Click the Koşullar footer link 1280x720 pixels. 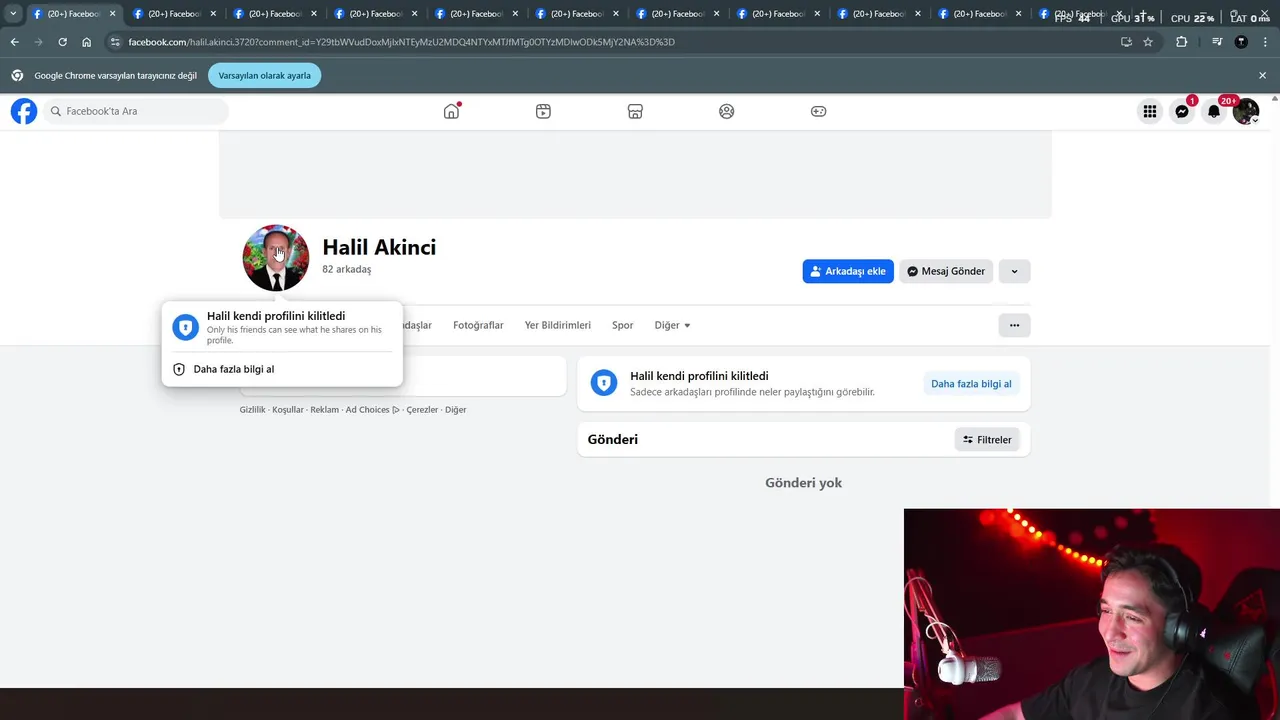point(288,410)
